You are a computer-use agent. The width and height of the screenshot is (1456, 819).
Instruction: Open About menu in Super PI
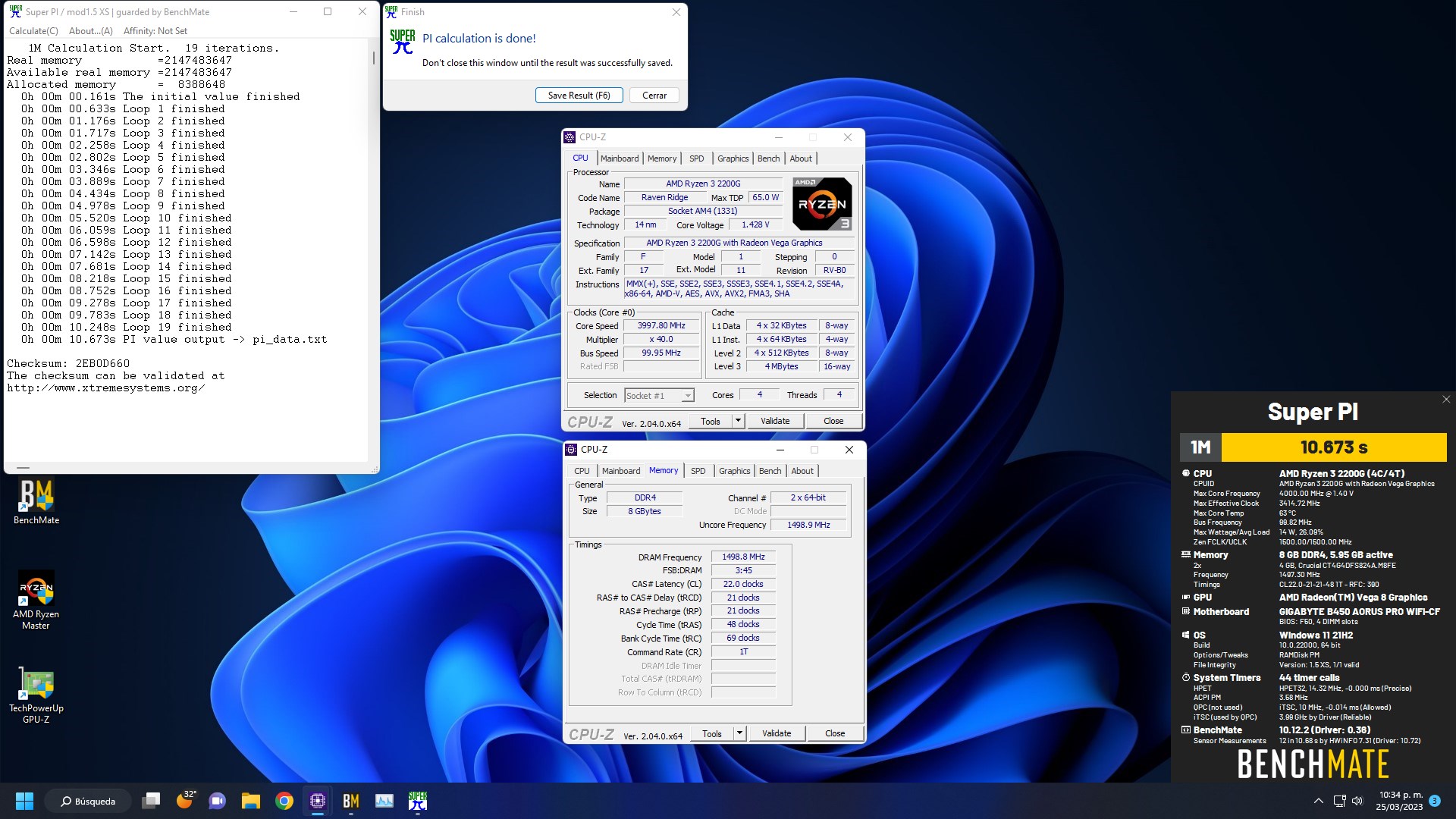click(x=90, y=31)
